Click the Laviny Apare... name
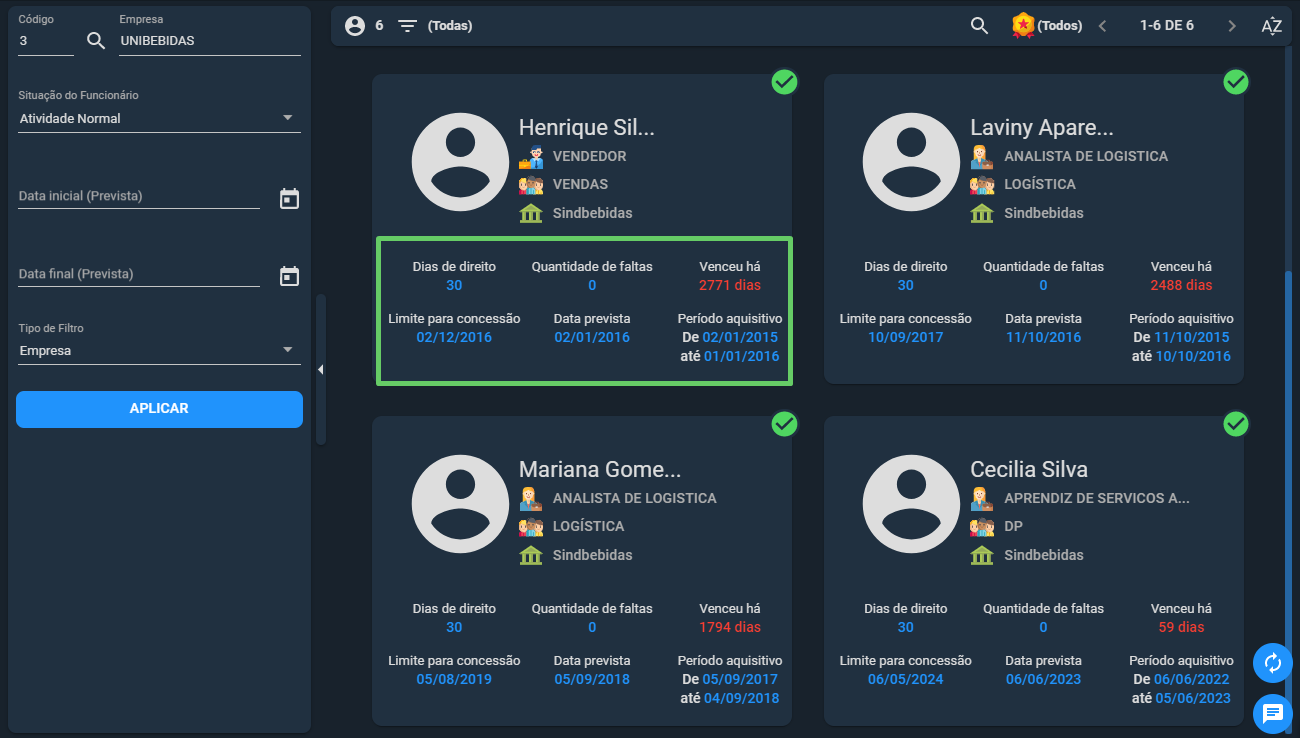 pos(1041,128)
